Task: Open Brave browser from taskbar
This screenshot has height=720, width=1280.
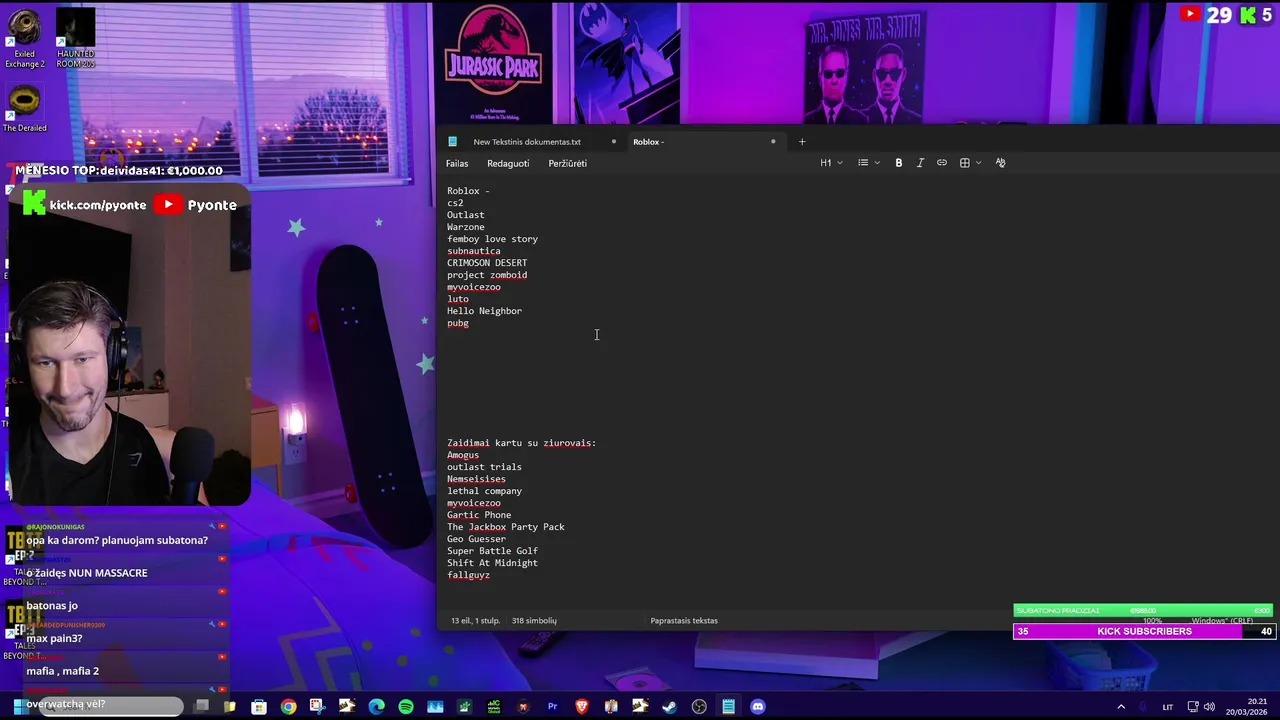Action: pos(582,707)
